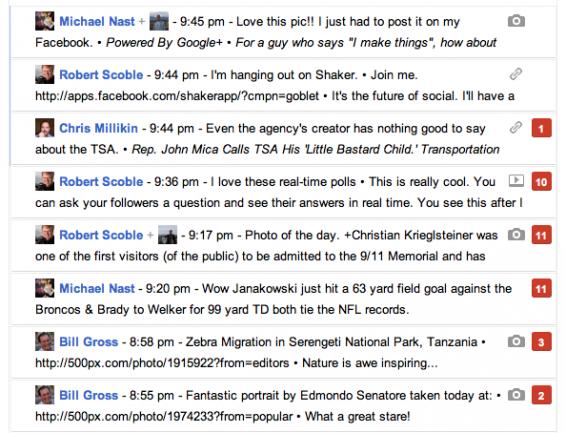The height and width of the screenshot is (433, 566).
Task: Click Bill Gross avatar on 8:55 pm post
Action: (x=45, y=395)
